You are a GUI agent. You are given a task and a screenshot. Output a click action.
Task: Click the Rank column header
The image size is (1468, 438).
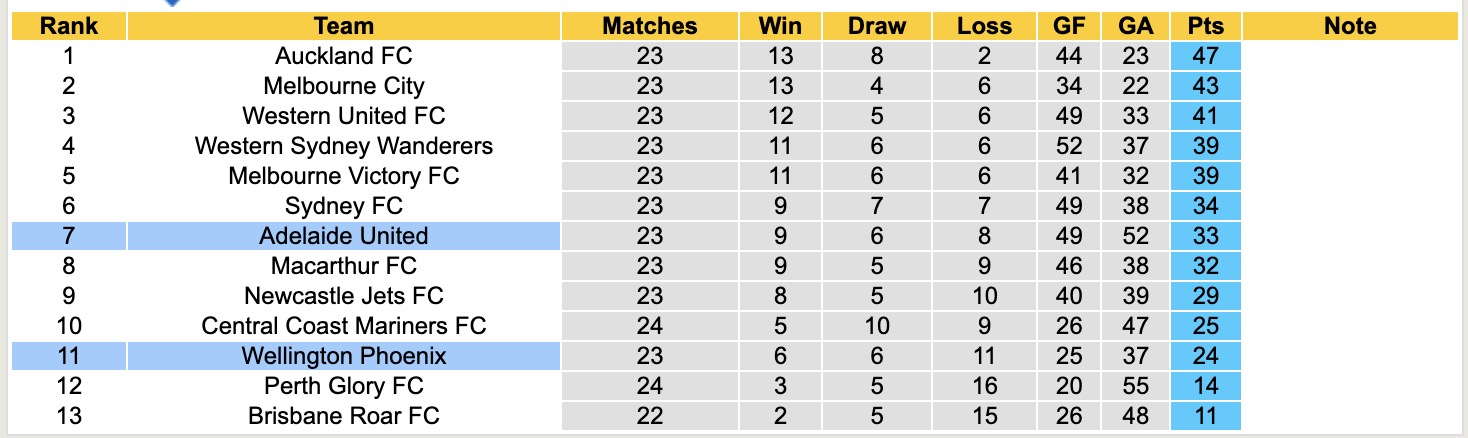[x=68, y=27]
